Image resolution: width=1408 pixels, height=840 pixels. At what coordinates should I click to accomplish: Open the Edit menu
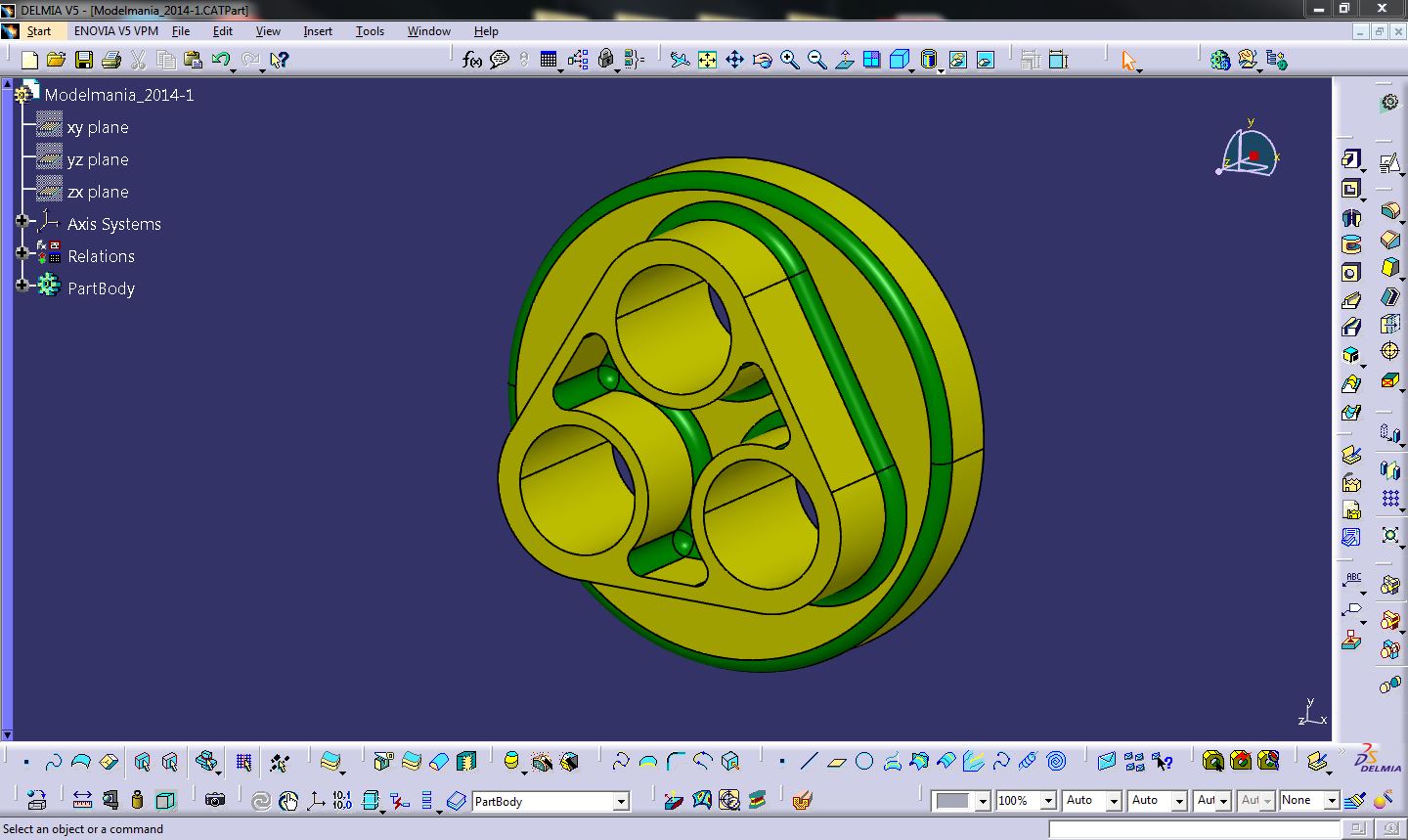coord(223,31)
